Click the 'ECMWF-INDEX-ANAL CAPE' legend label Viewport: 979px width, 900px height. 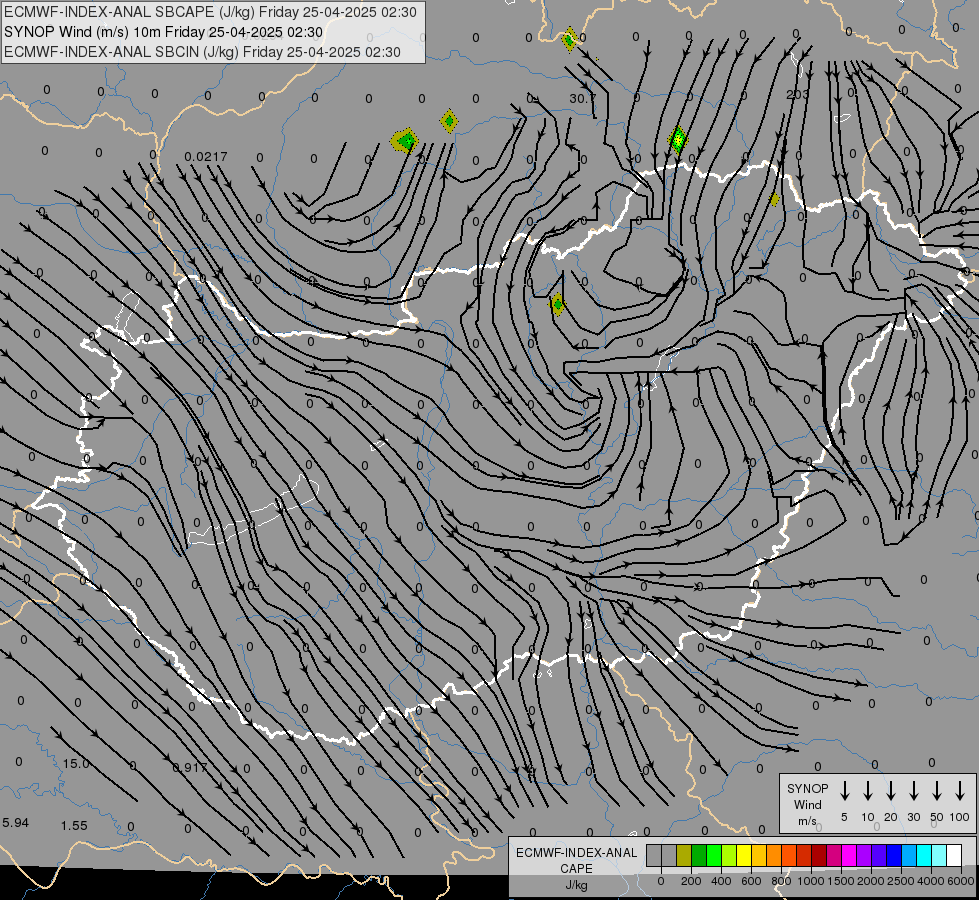pyautogui.click(x=576, y=860)
